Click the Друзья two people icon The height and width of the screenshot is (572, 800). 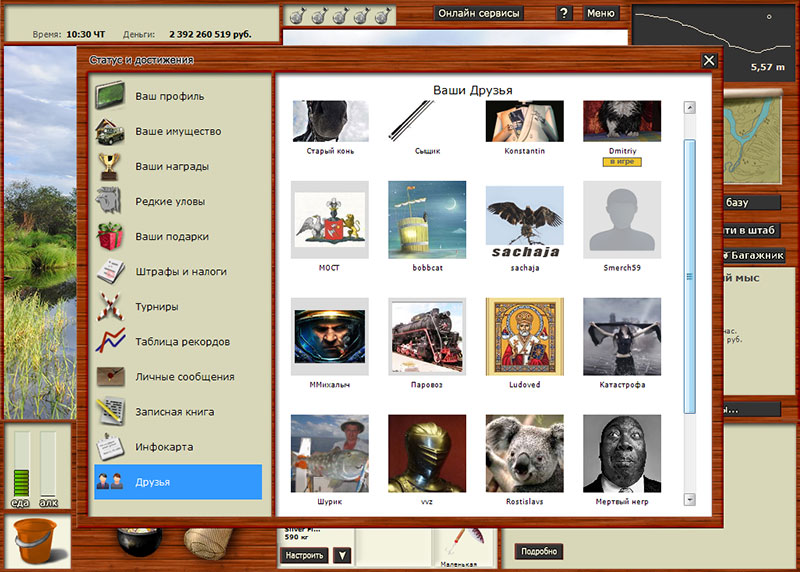point(110,481)
